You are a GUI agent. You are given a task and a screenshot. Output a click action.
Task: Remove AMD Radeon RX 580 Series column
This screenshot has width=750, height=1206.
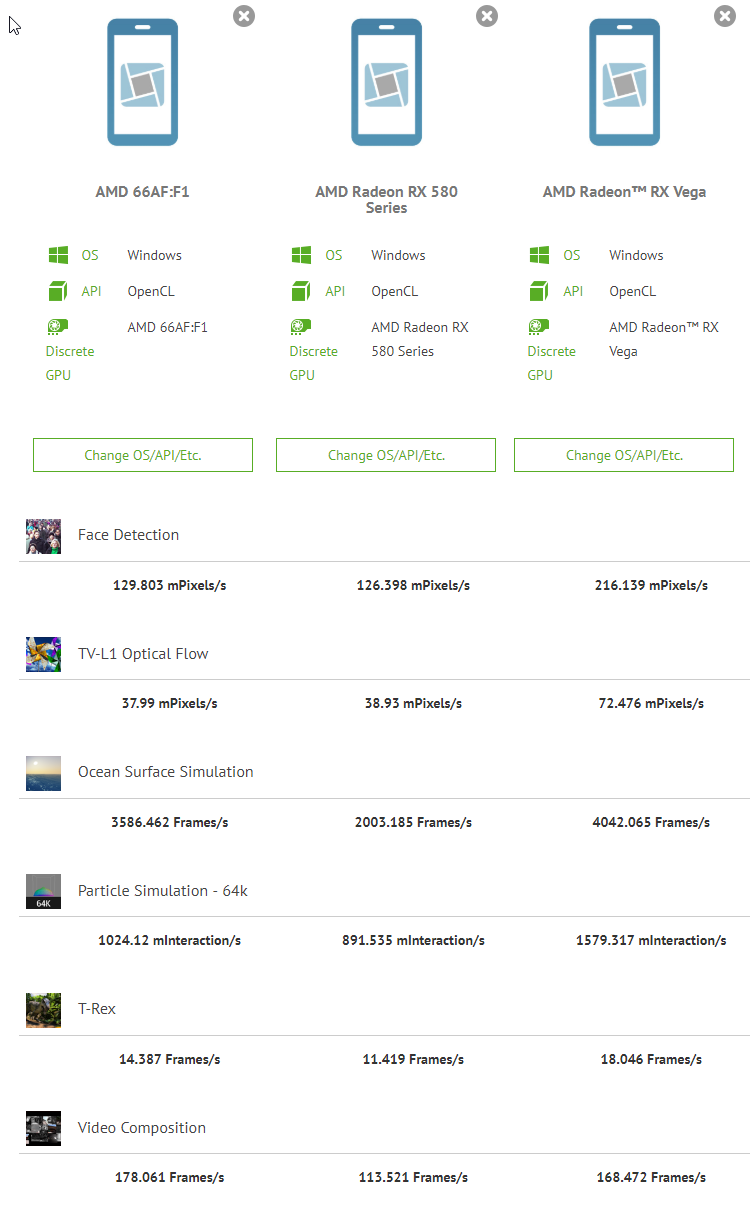(x=487, y=15)
